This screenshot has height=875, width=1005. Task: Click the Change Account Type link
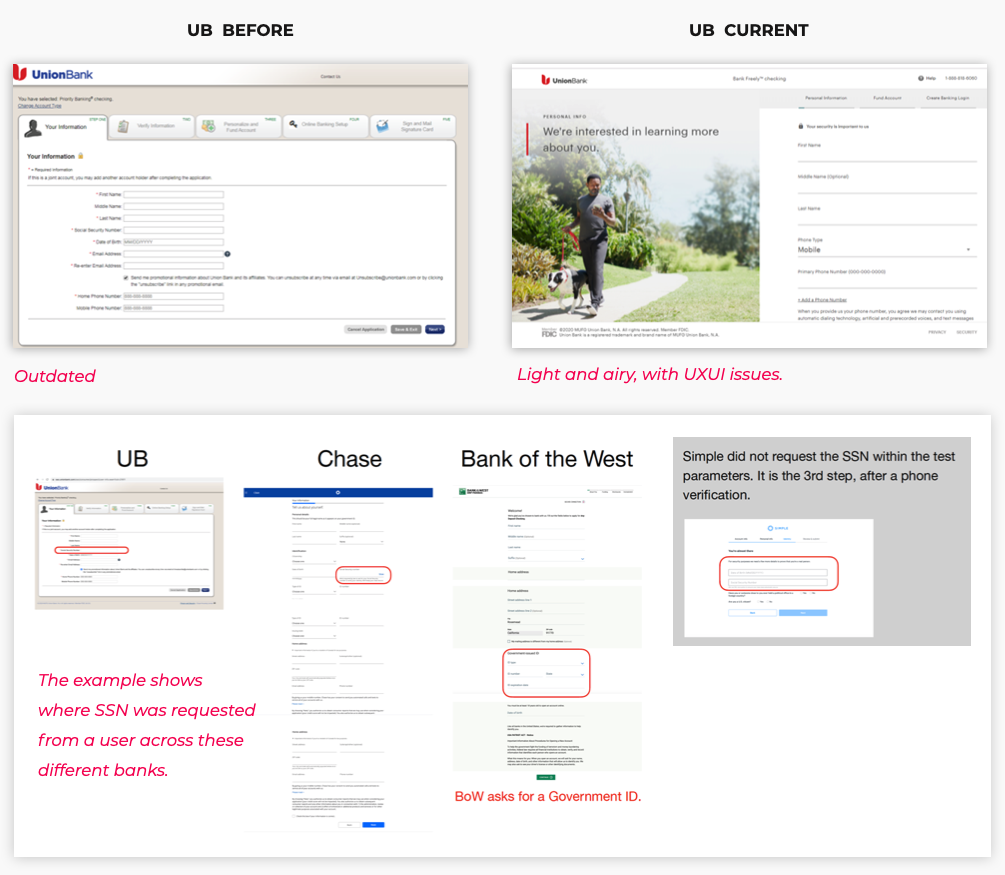click(x=40, y=106)
